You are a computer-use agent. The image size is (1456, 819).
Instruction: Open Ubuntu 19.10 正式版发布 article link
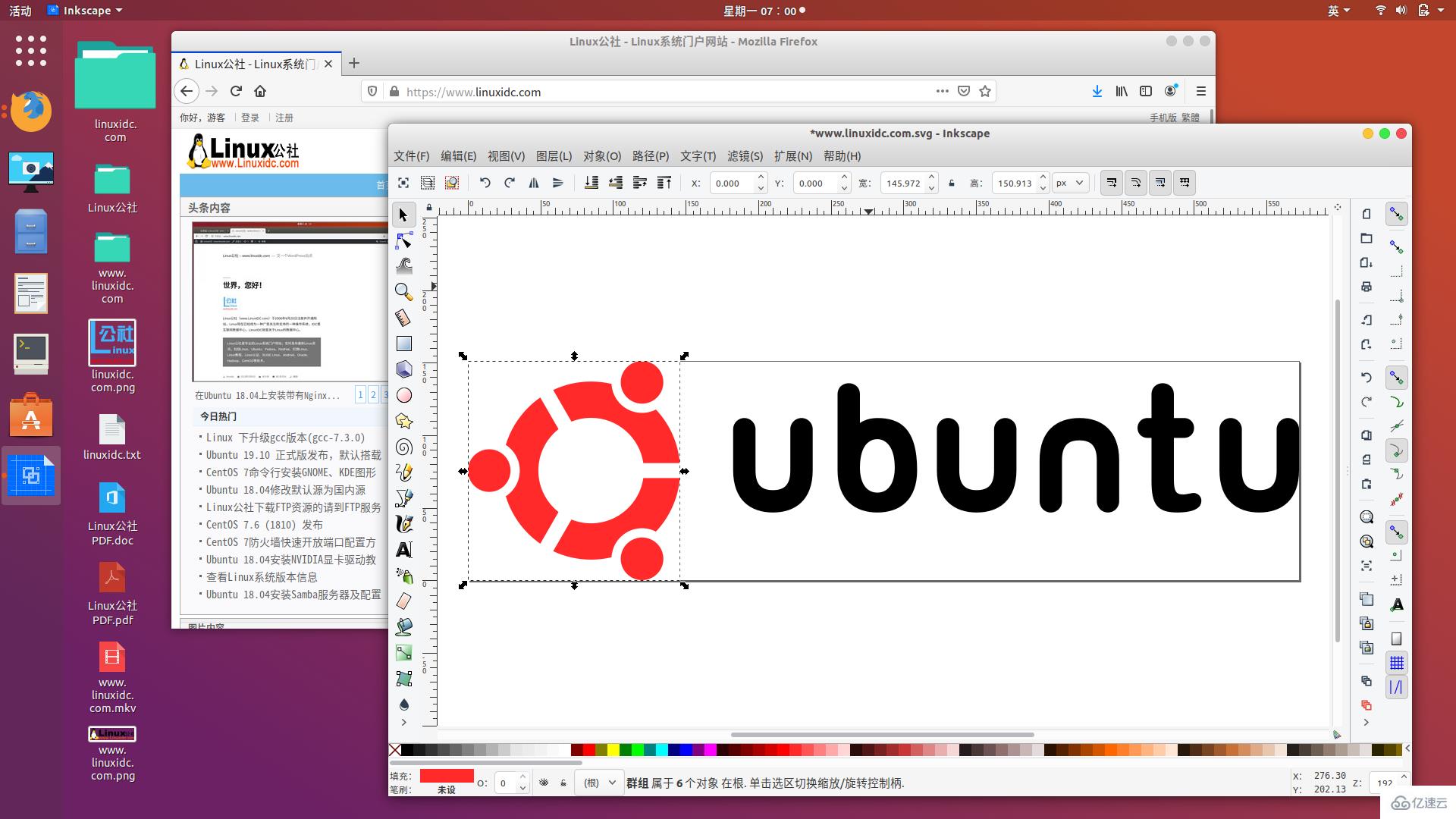293,455
